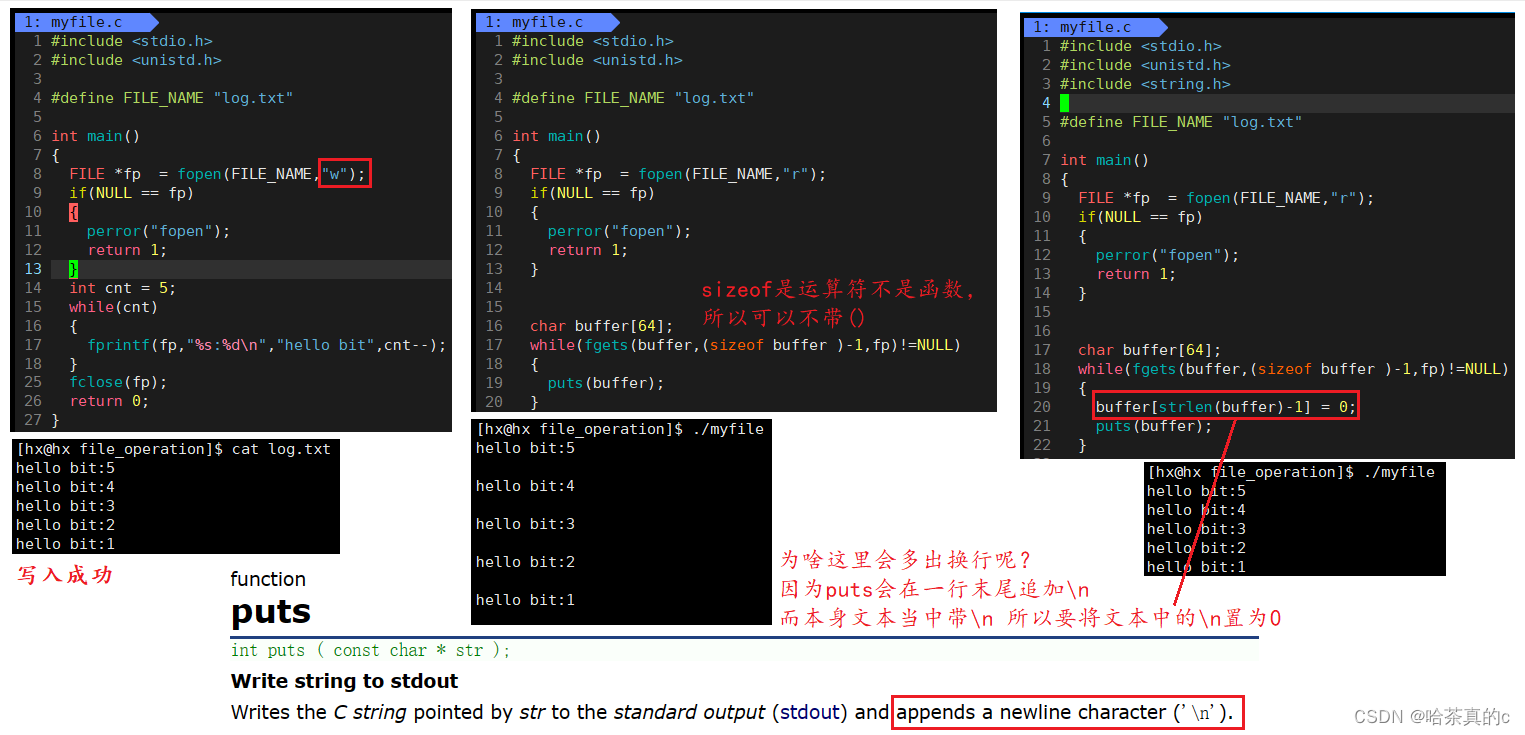Click the "int puts ( const char * str );" prototype
The image size is (1525, 735).
tap(371, 651)
